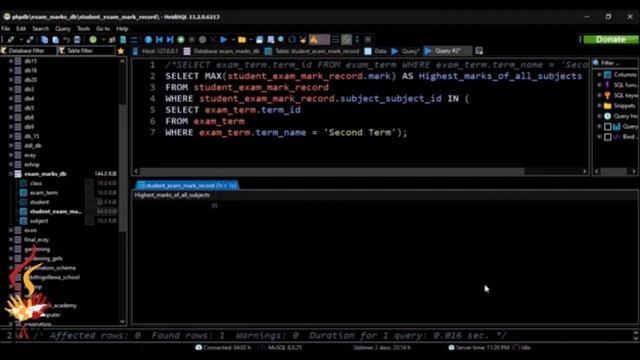Click the database tree vertical scrollbar
640x360 pixels.
point(122,191)
